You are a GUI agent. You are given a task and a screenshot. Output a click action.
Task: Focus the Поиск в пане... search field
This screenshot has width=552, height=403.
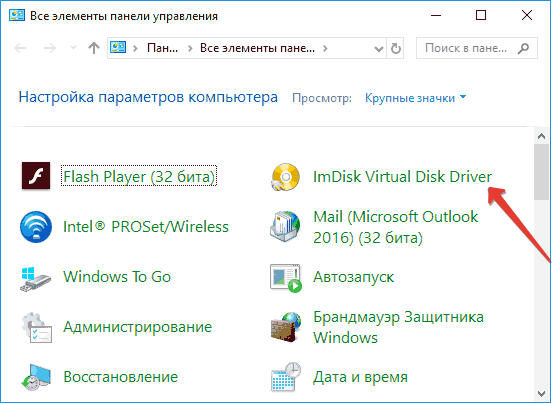(x=477, y=48)
